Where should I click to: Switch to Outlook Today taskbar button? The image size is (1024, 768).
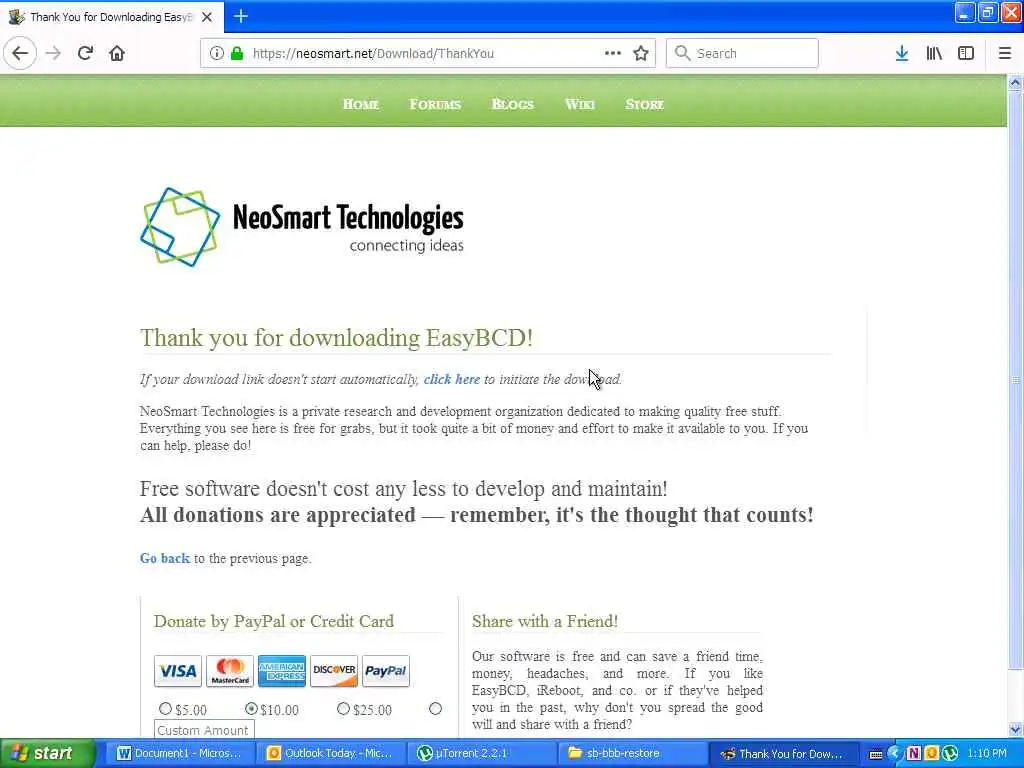330,754
